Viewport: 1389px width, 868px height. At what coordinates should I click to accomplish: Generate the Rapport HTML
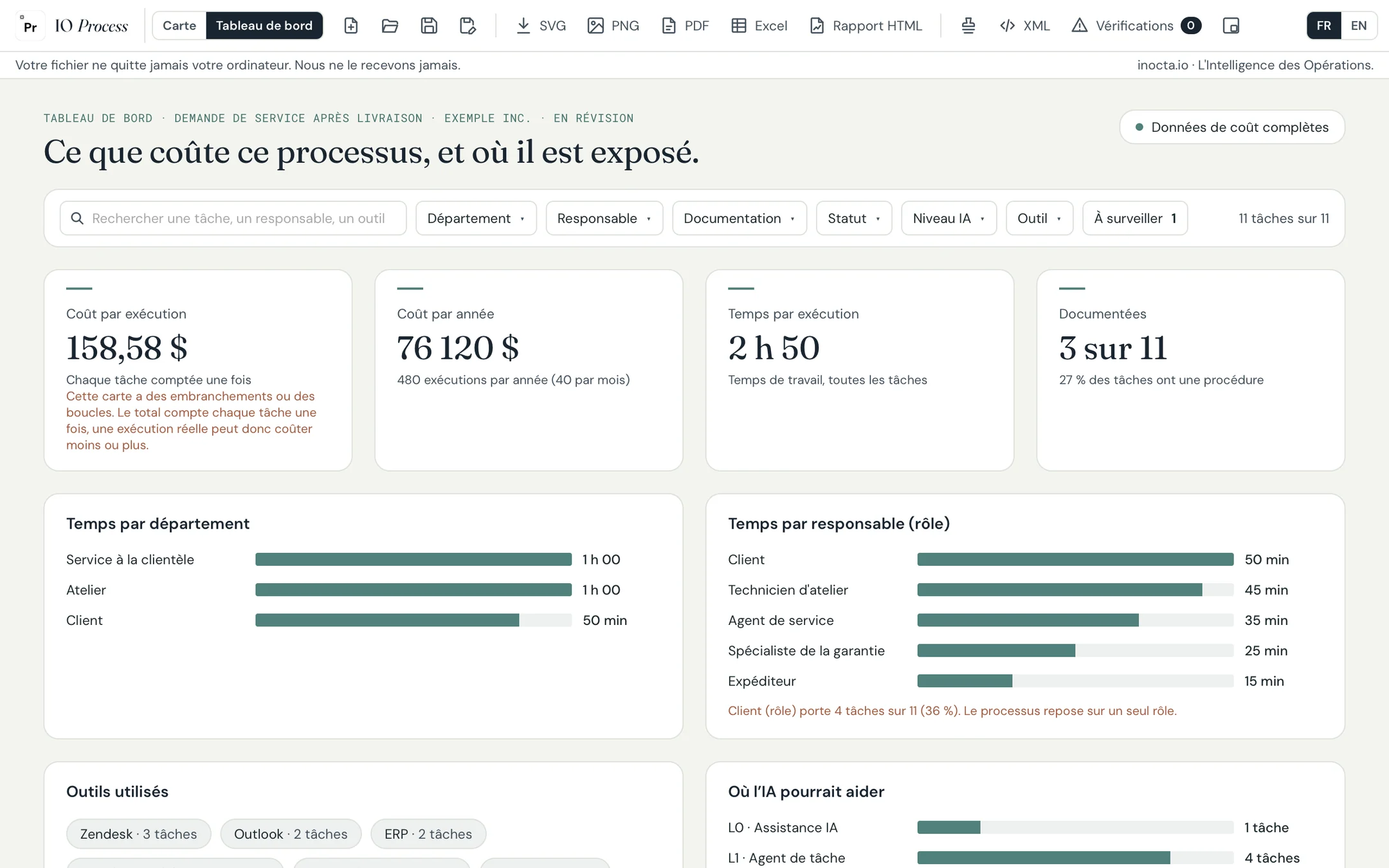point(866,26)
